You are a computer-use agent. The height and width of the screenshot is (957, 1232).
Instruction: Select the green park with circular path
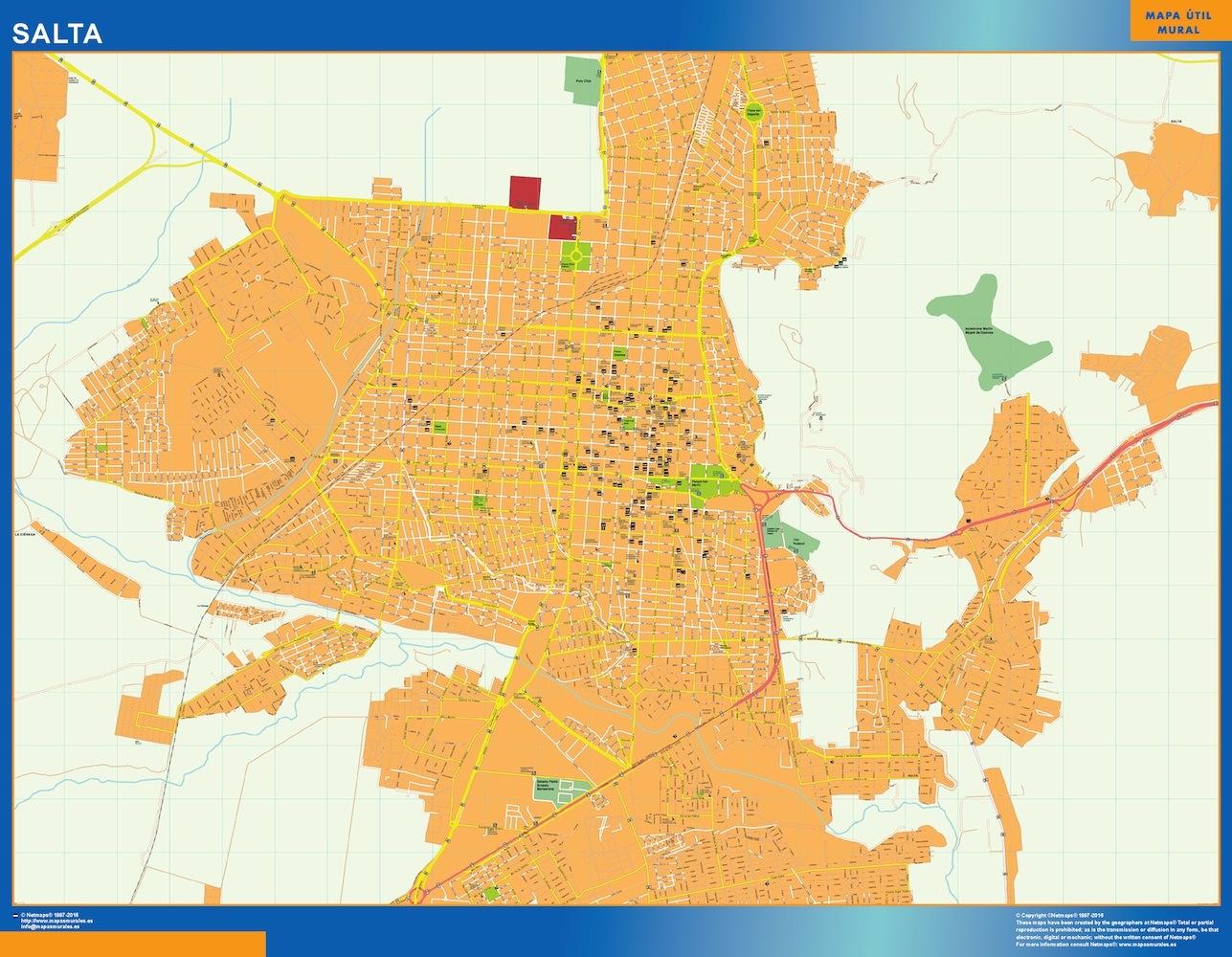(x=575, y=255)
